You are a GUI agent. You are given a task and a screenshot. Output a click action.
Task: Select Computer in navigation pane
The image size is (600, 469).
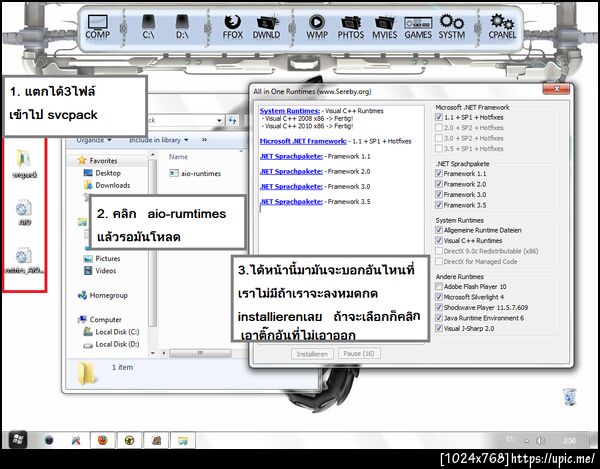coord(99,319)
